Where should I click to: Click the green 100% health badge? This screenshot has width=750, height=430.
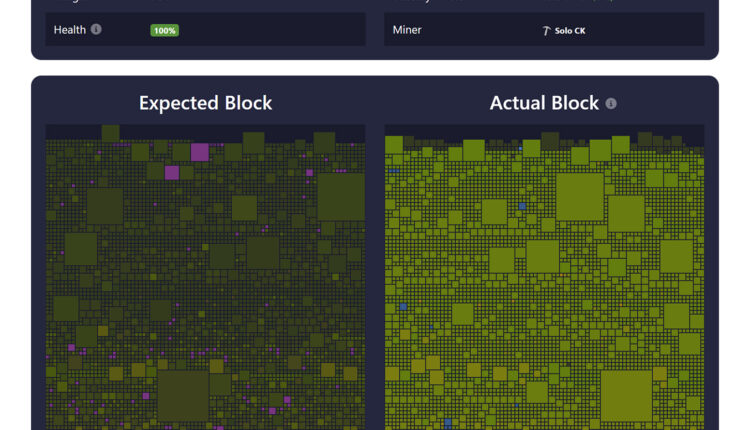[164, 31]
